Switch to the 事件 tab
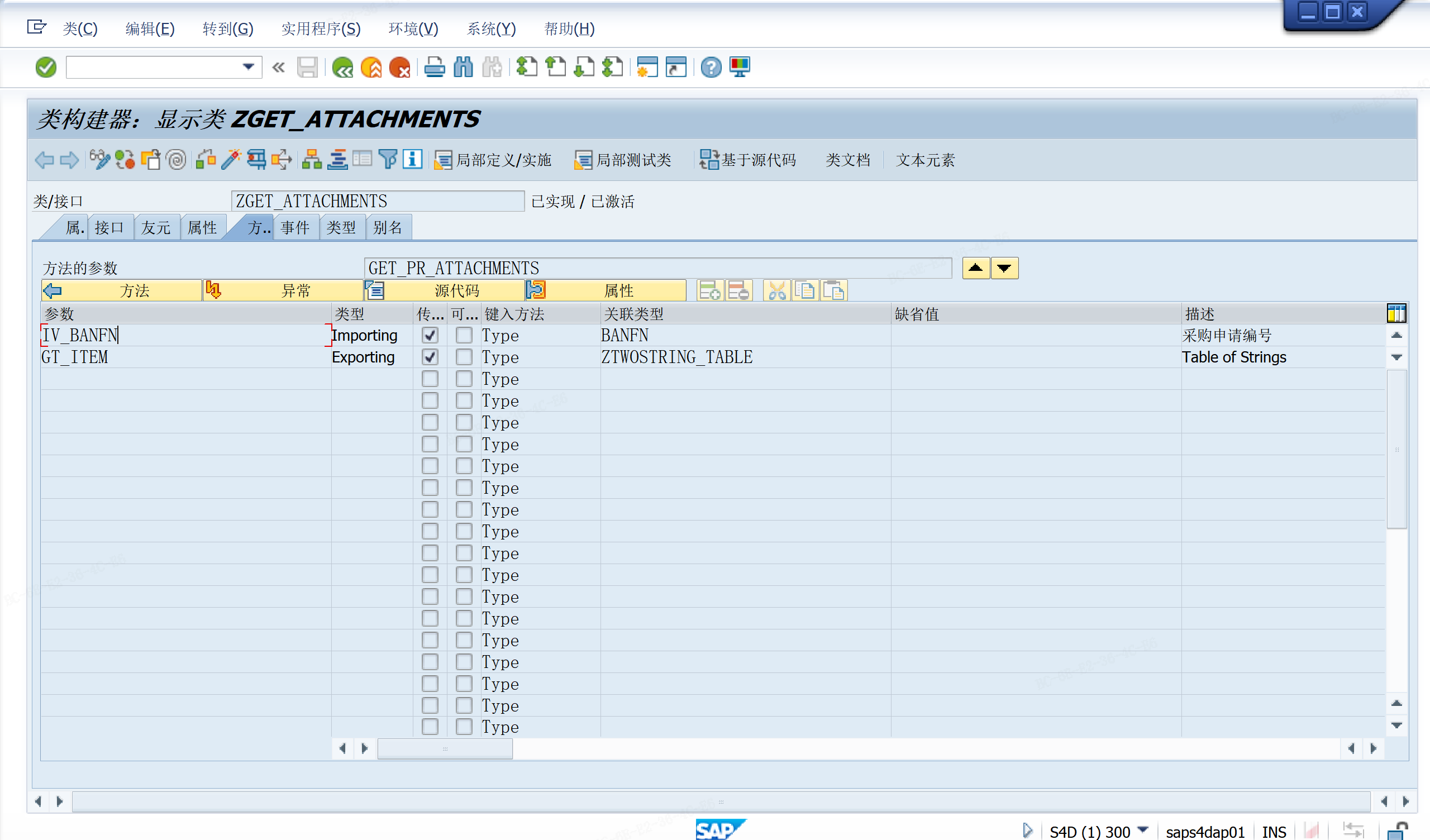 [x=295, y=228]
